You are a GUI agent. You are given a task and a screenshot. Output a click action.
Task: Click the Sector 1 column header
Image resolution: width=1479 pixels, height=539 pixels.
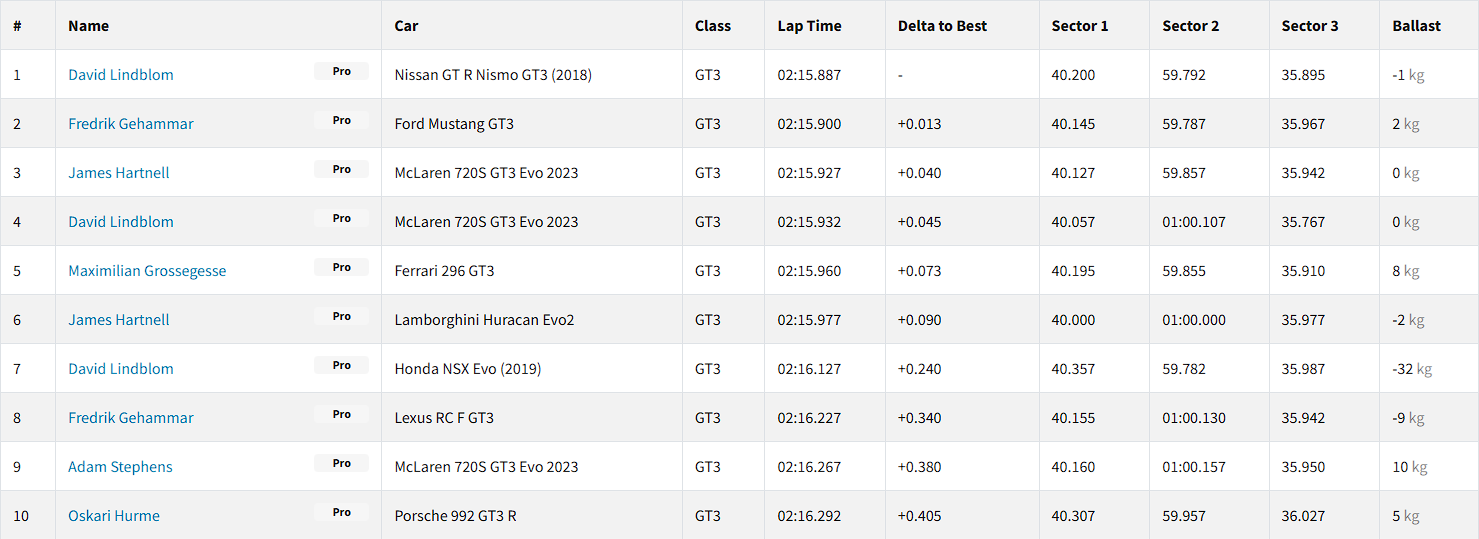1079,26
